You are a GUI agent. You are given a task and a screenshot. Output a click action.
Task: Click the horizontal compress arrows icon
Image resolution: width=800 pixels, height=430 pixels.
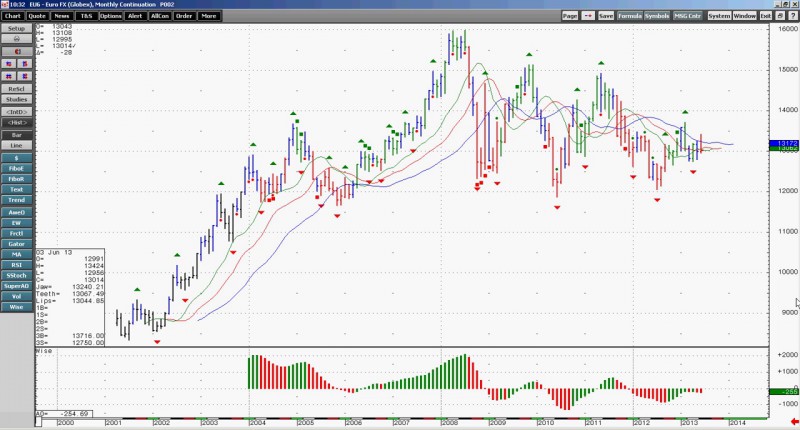(x=9, y=64)
